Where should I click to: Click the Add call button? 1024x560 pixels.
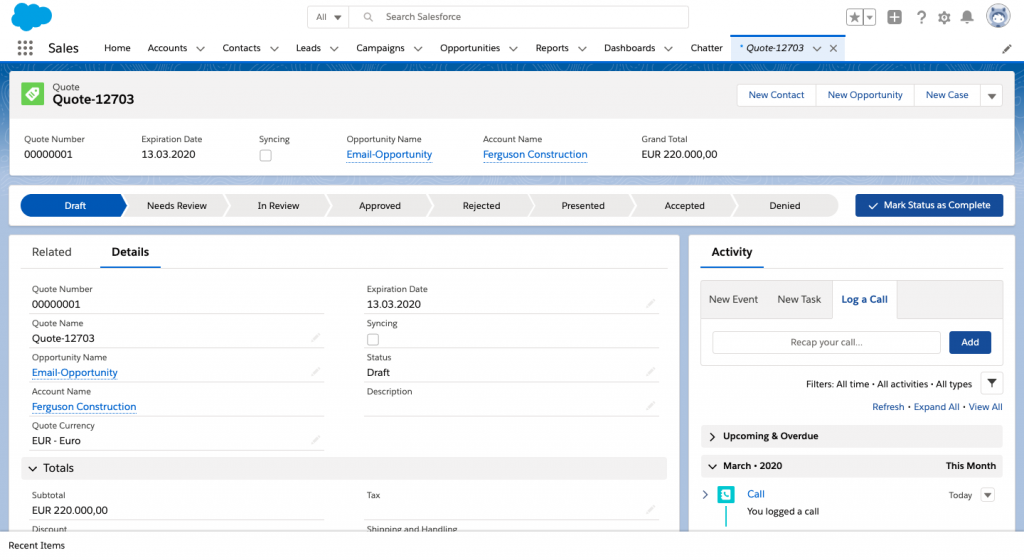coord(970,343)
